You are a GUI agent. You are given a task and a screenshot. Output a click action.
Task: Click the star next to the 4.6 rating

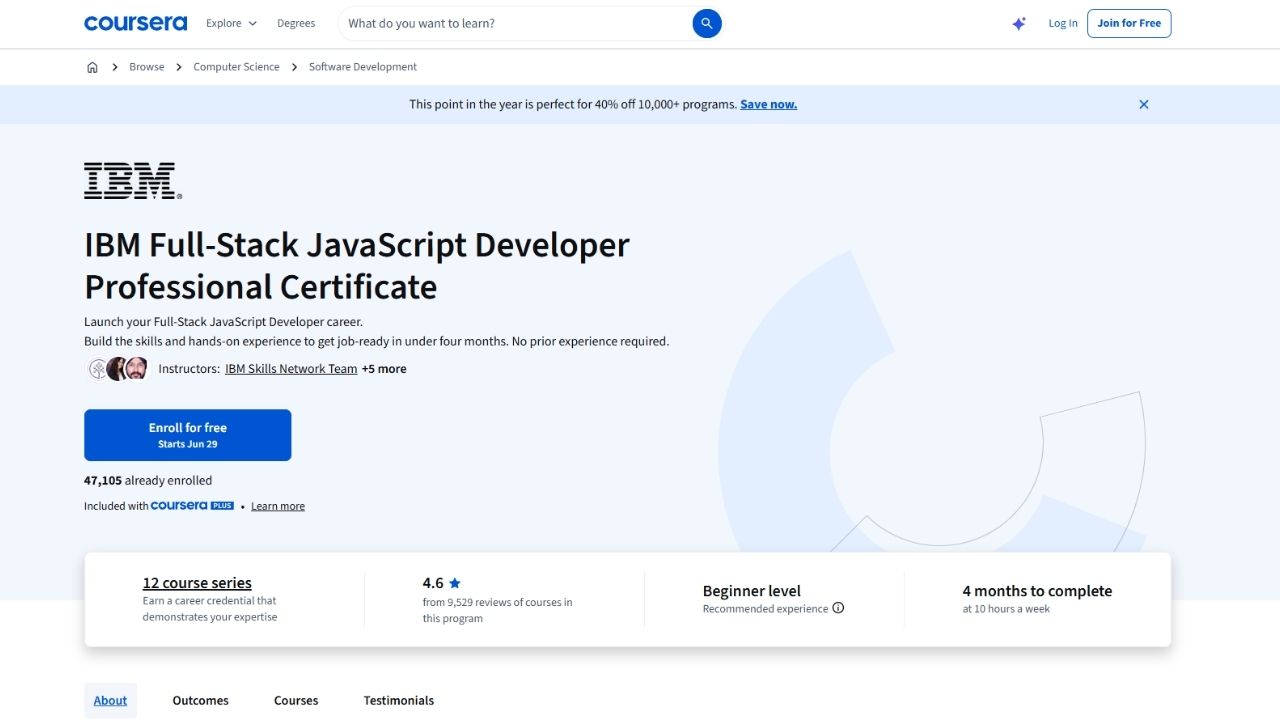[x=455, y=583]
